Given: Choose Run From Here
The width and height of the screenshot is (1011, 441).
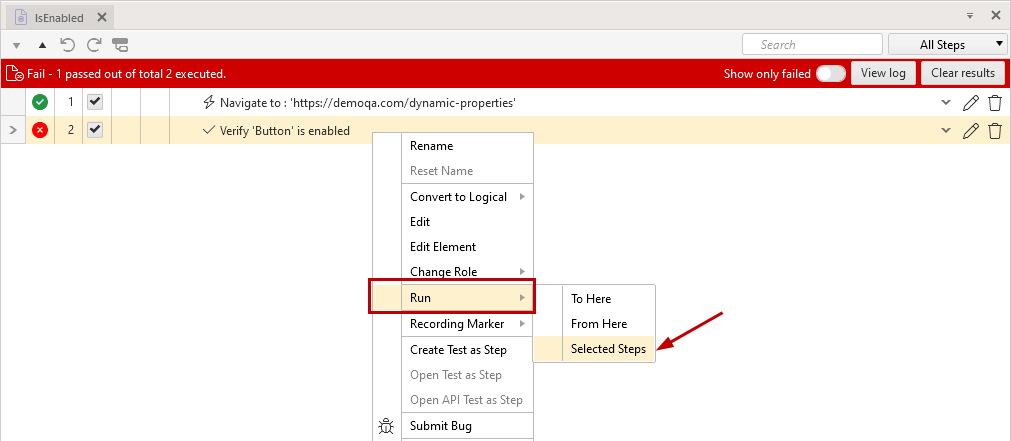Looking at the screenshot, I should click(609, 324).
